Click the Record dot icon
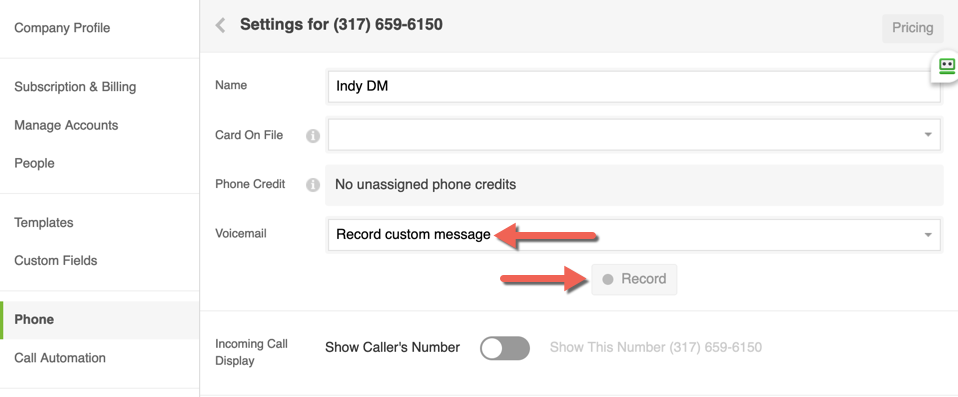This screenshot has width=958, height=397. [x=607, y=279]
